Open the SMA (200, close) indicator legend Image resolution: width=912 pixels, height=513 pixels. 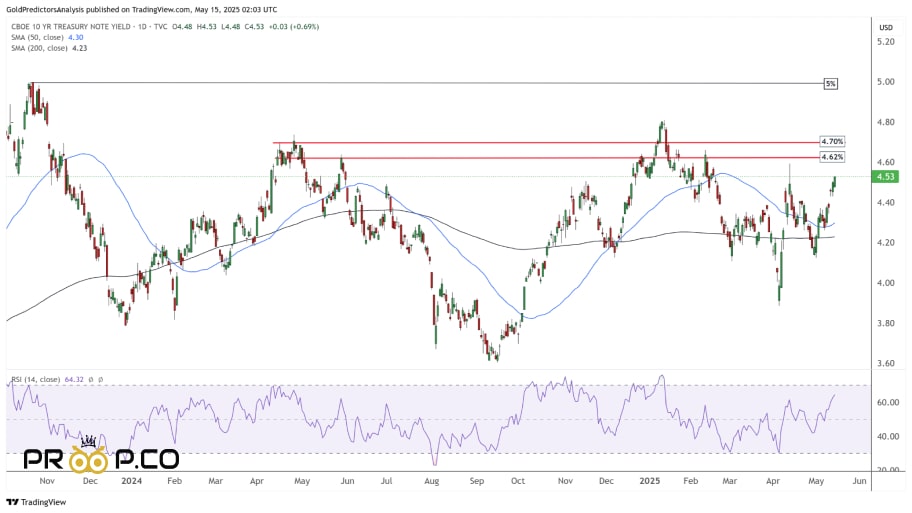[x=39, y=48]
